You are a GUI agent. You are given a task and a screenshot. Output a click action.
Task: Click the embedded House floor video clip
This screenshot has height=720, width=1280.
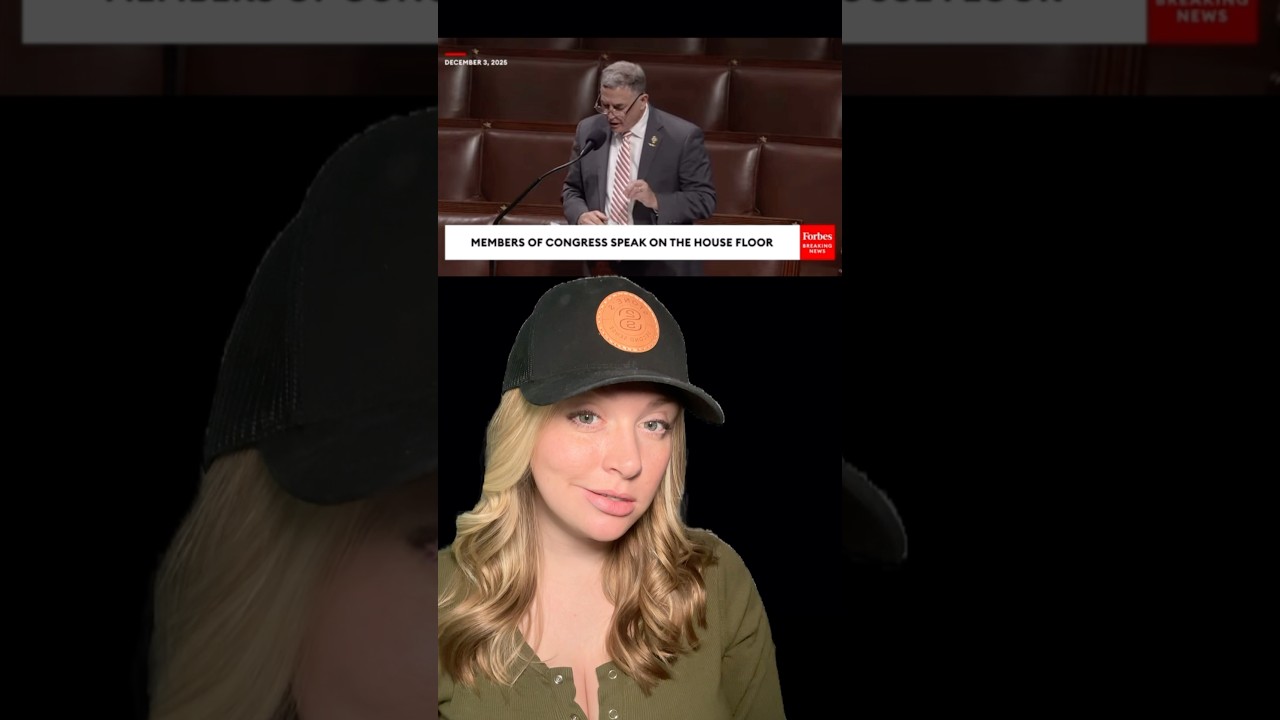click(x=640, y=157)
